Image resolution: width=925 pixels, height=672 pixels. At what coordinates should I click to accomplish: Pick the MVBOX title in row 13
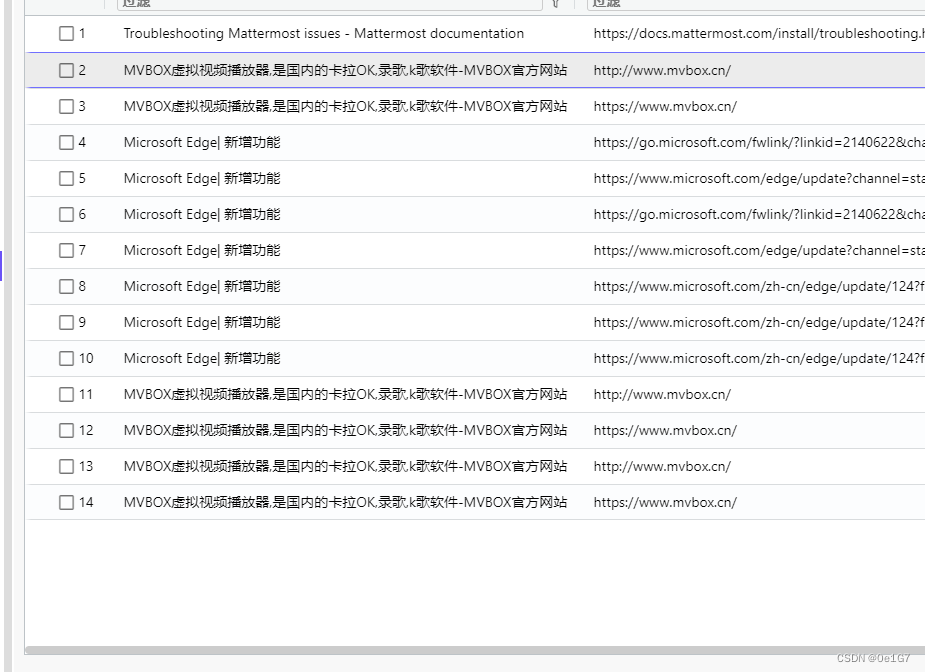click(345, 467)
